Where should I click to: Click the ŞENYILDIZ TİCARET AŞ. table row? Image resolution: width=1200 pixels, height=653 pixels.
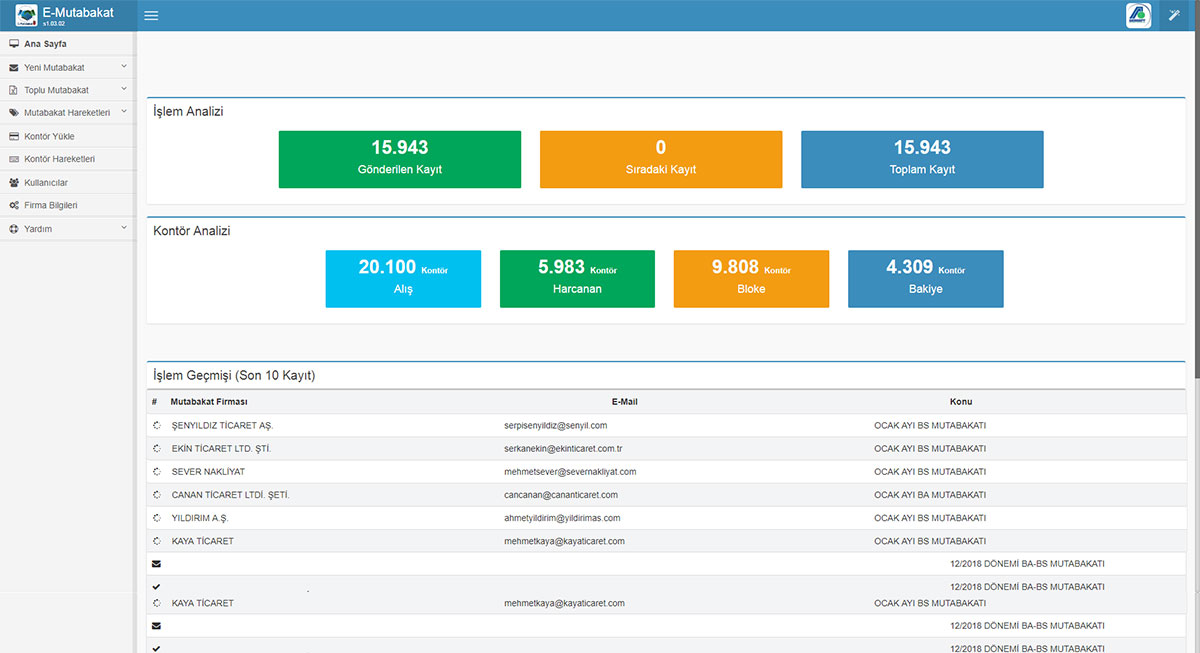coord(215,425)
